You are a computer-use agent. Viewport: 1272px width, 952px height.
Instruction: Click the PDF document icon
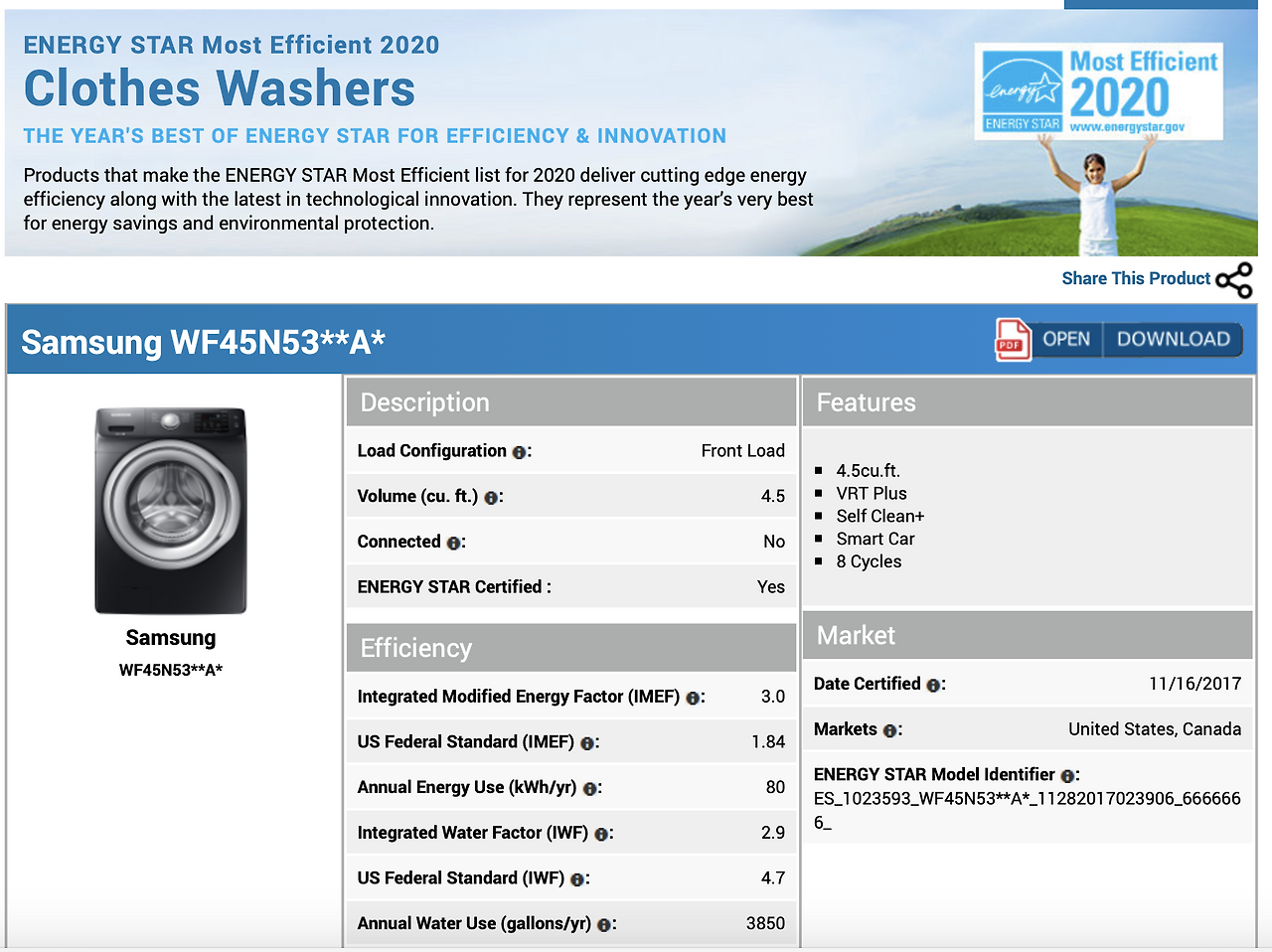click(1013, 340)
